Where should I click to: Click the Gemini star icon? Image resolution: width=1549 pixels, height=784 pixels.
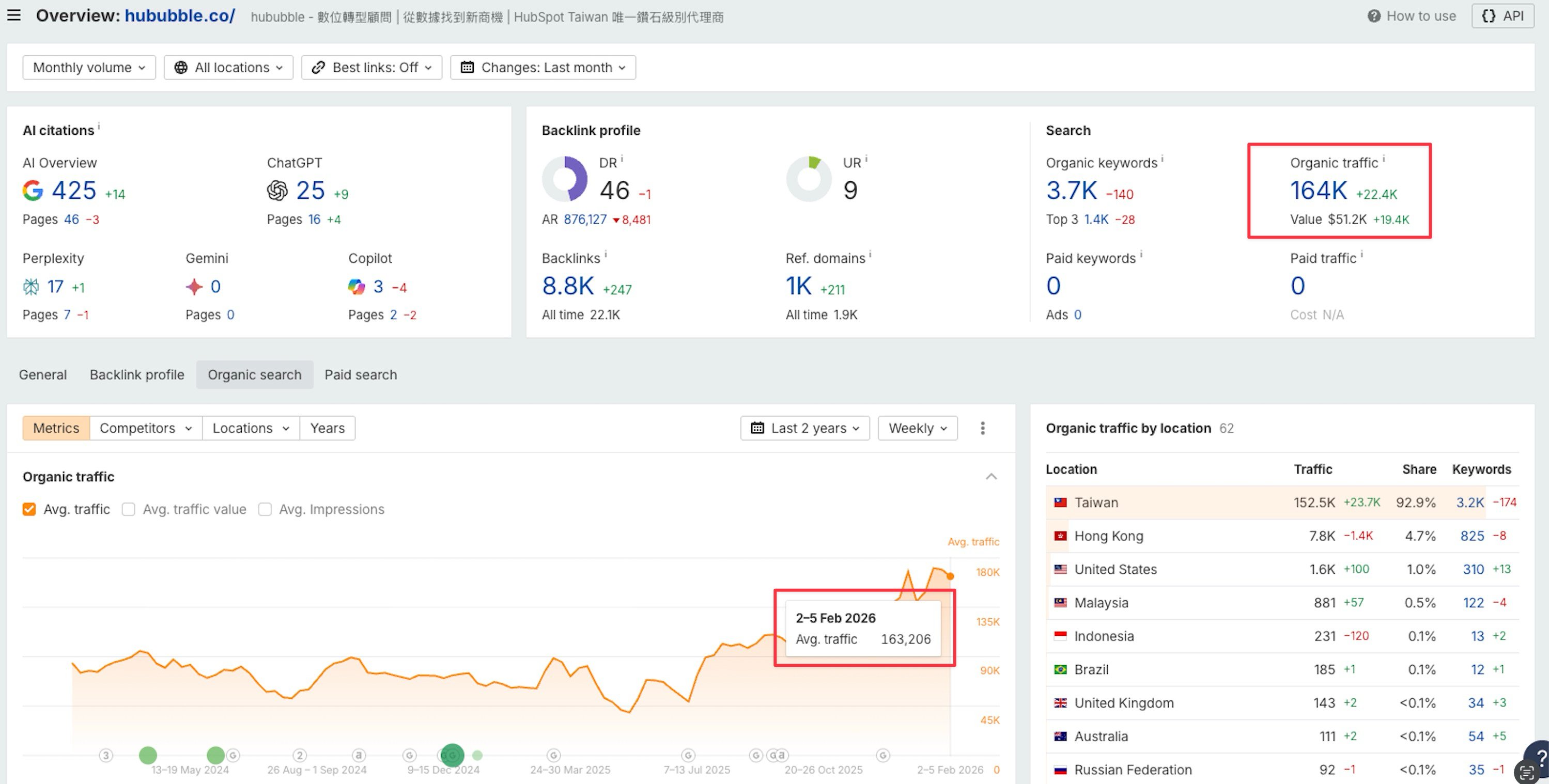point(194,287)
